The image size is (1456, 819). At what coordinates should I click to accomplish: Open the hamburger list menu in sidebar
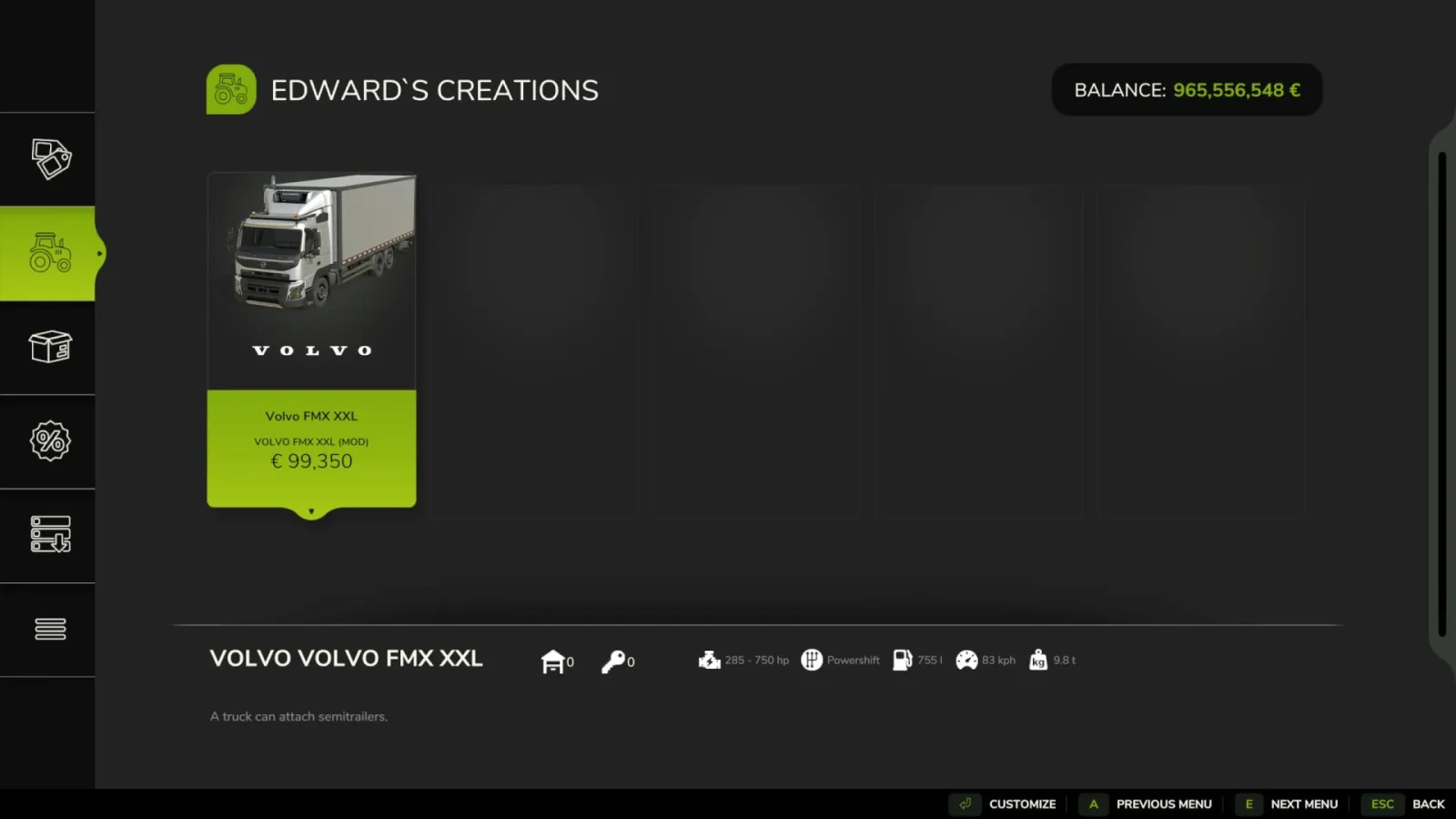[50, 629]
